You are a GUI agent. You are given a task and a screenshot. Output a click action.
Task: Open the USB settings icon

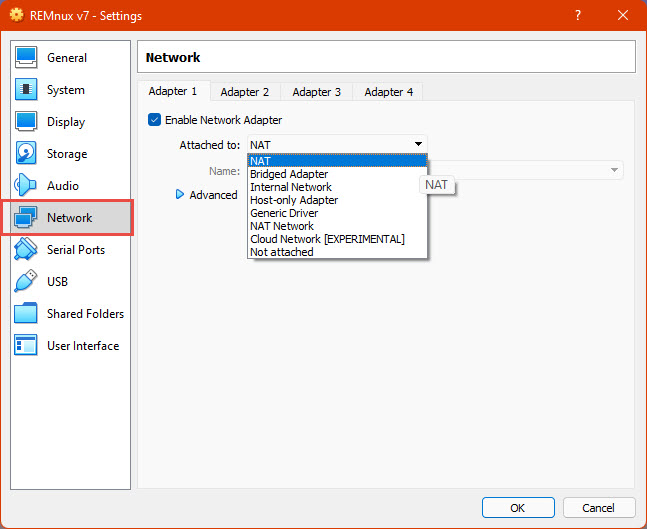pyautogui.click(x=27, y=282)
